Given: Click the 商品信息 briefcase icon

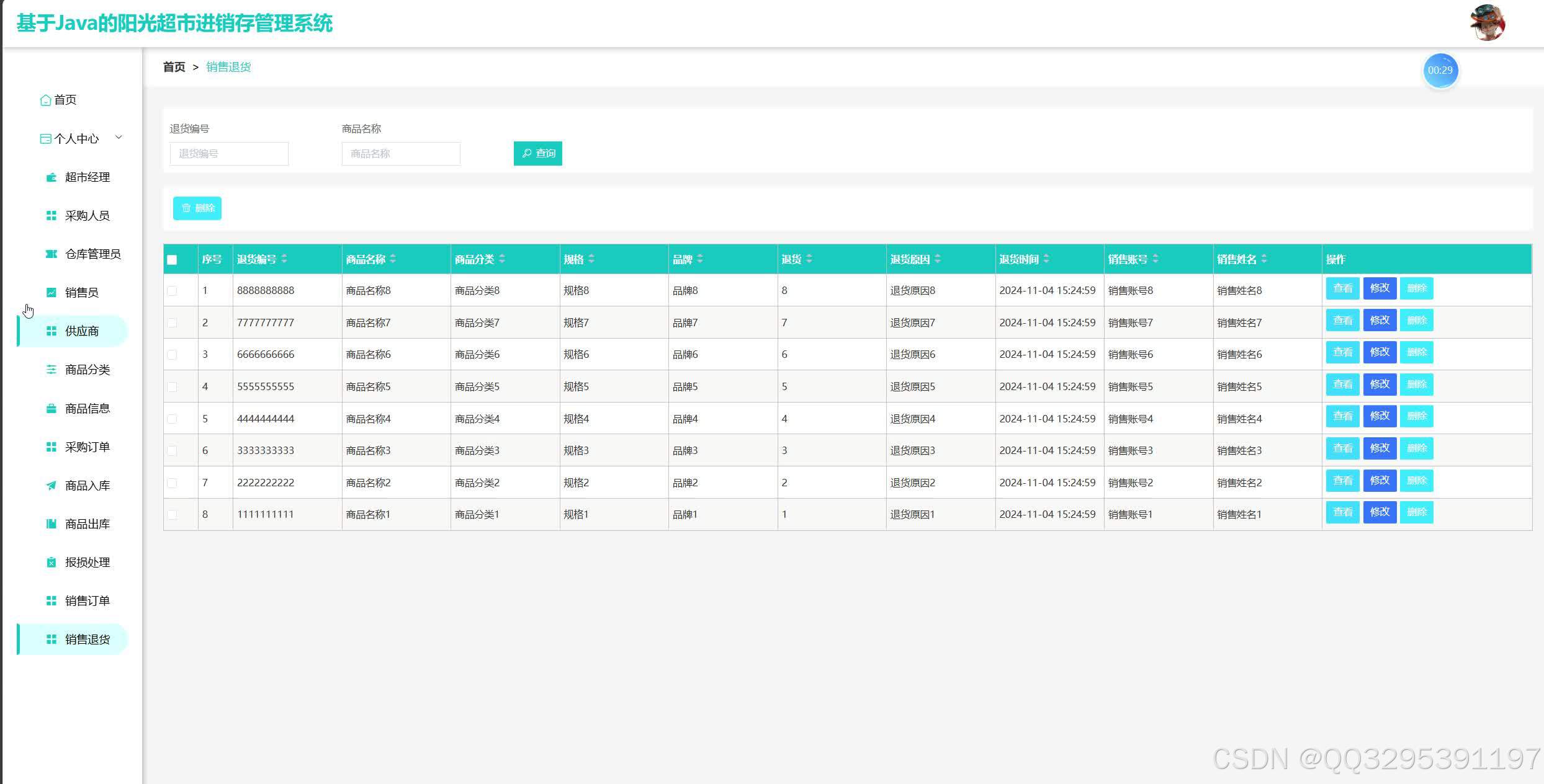Looking at the screenshot, I should point(52,409).
